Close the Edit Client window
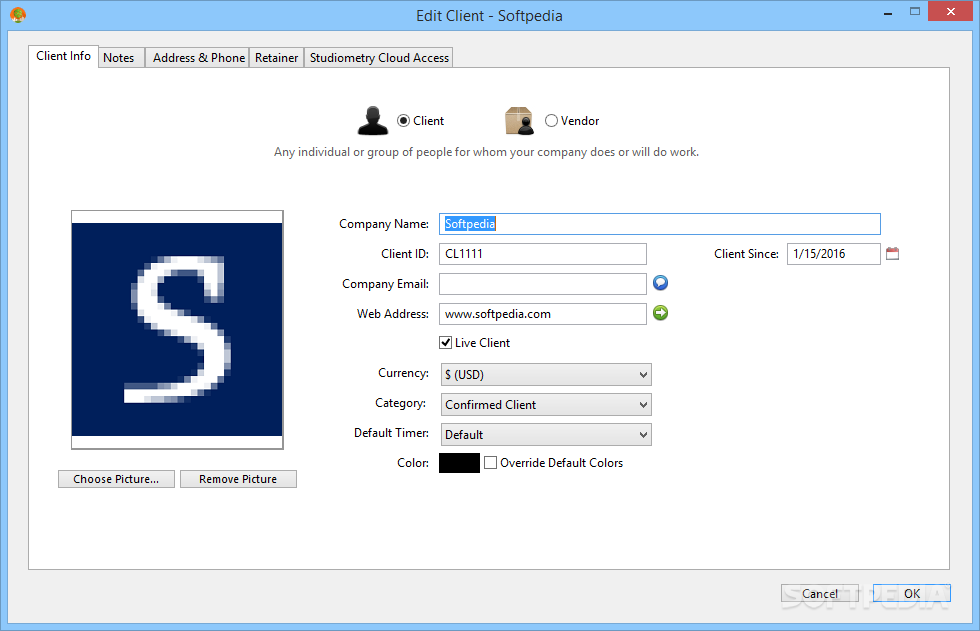Screen dimensions: 980x631 [x=951, y=12]
